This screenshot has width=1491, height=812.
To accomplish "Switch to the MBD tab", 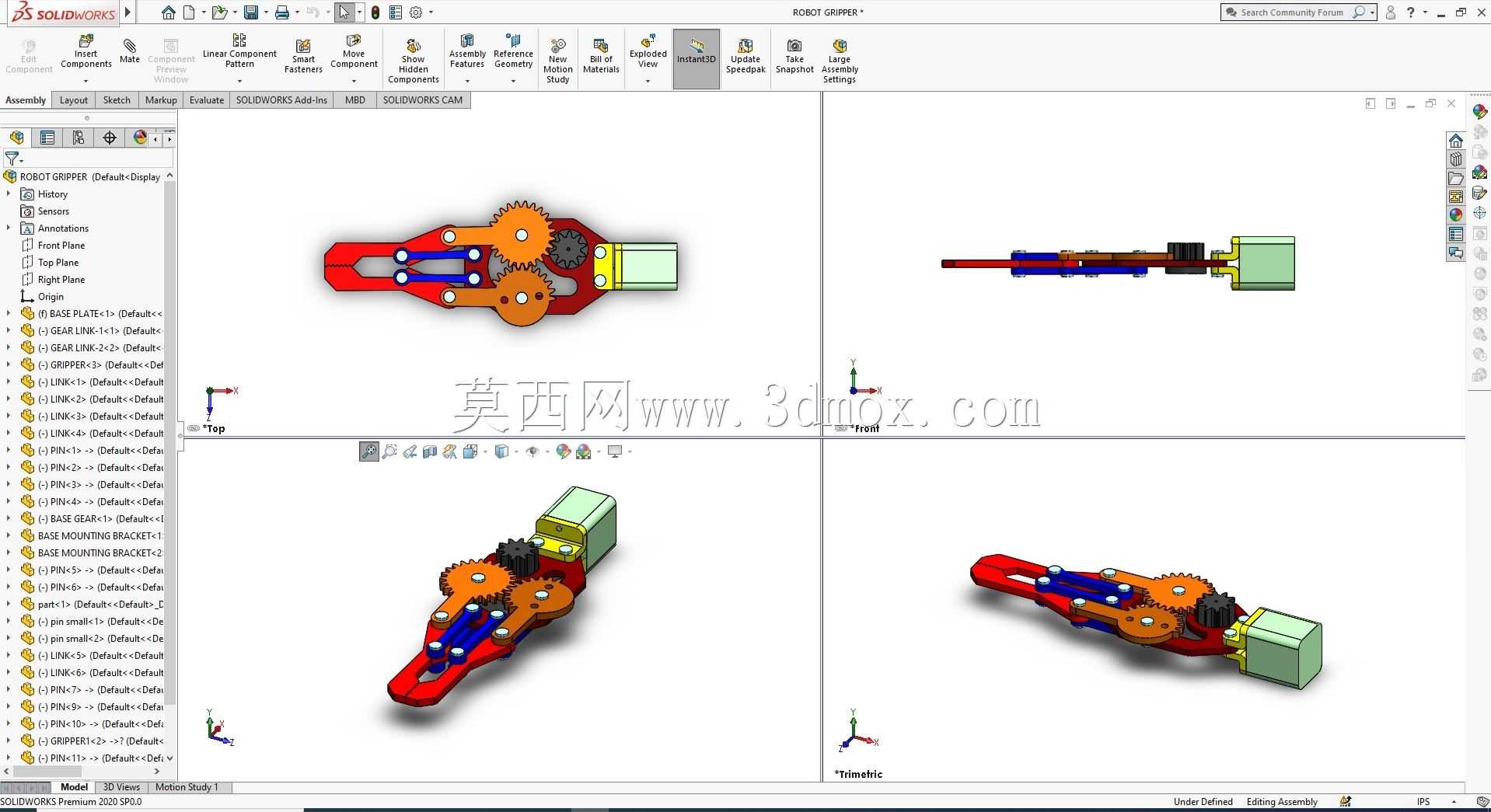I will point(355,100).
